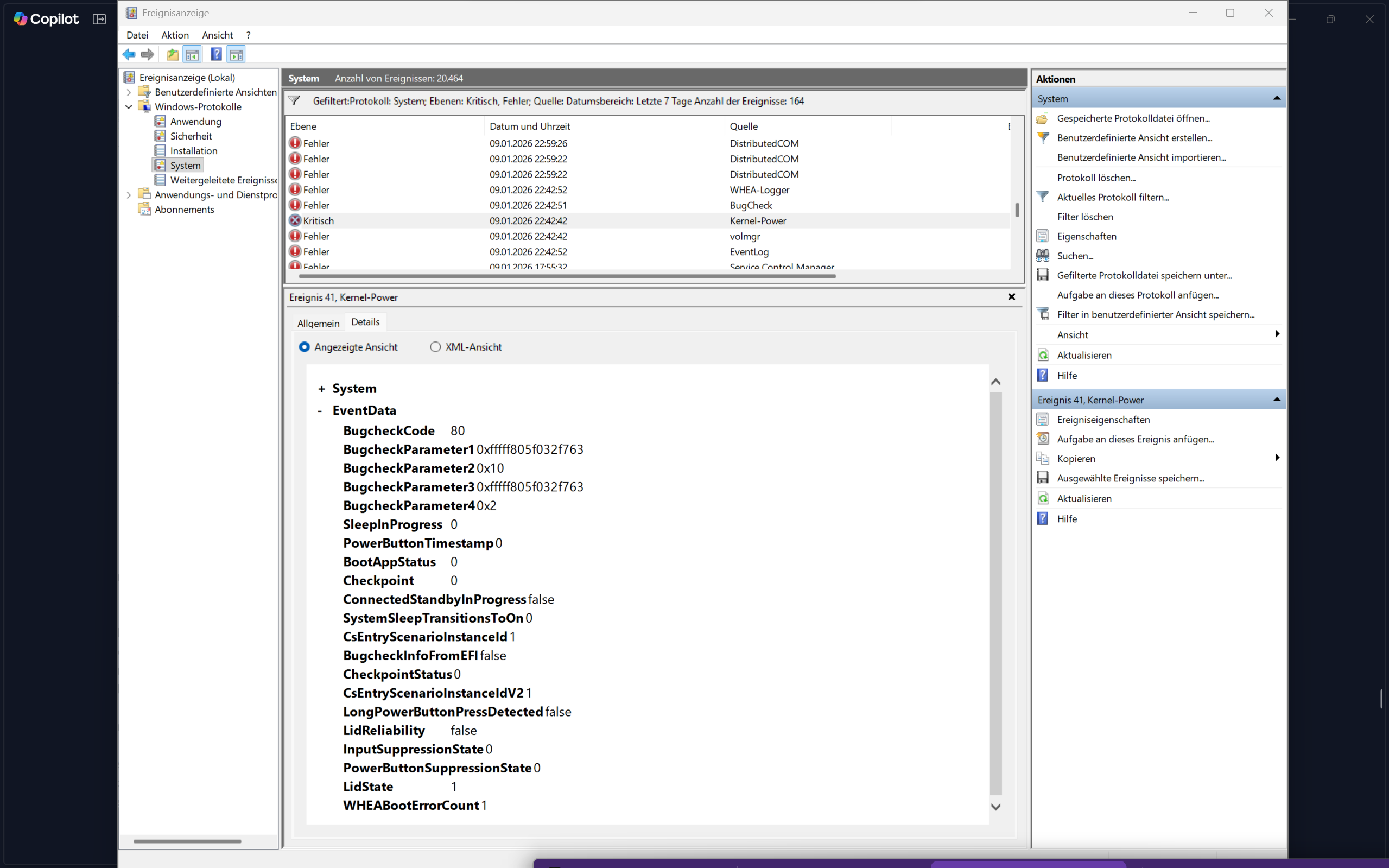
Task: Toggle Copilot sidebar panel icon
Action: click(x=99, y=19)
